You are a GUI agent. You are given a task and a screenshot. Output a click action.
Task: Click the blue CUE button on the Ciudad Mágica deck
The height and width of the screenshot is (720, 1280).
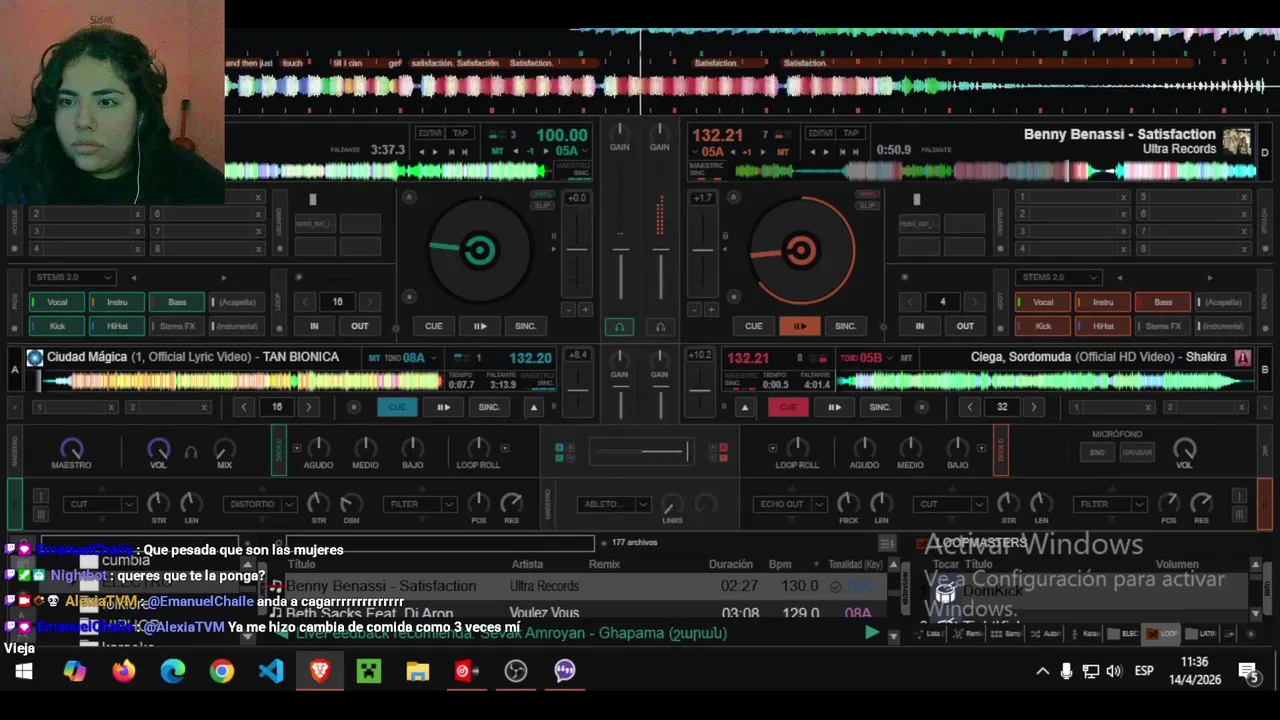tap(397, 407)
